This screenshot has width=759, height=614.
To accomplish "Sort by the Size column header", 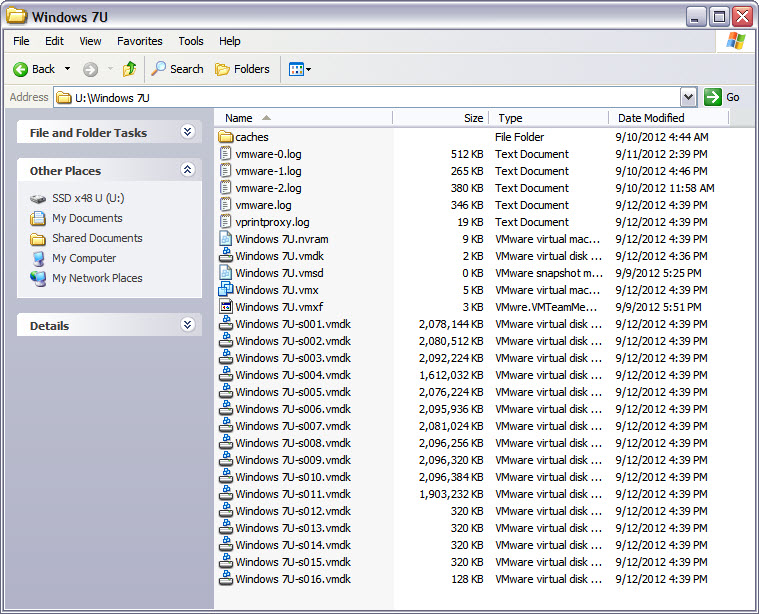I will 440,118.
